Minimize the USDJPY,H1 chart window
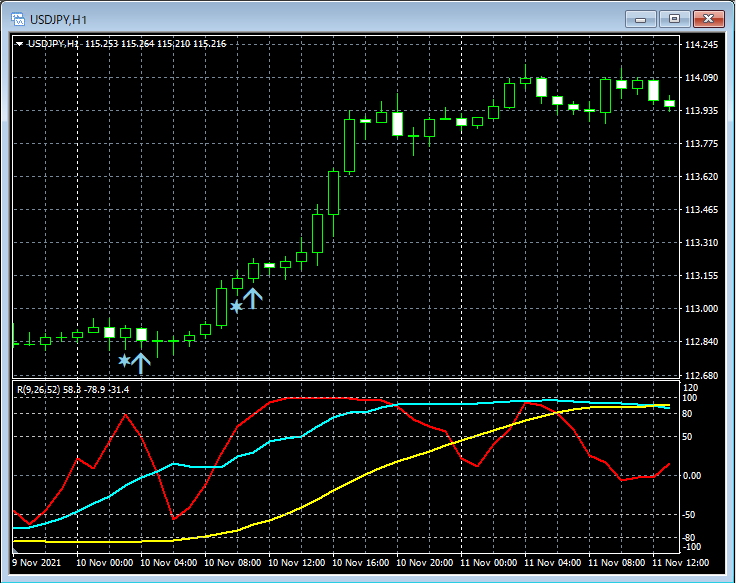Screen dimensions: 737x583 [x=641, y=19]
